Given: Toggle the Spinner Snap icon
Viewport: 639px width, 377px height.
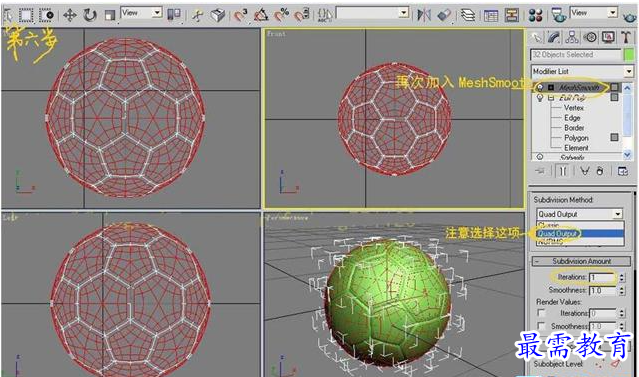Looking at the screenshot, I should point(302,15).
